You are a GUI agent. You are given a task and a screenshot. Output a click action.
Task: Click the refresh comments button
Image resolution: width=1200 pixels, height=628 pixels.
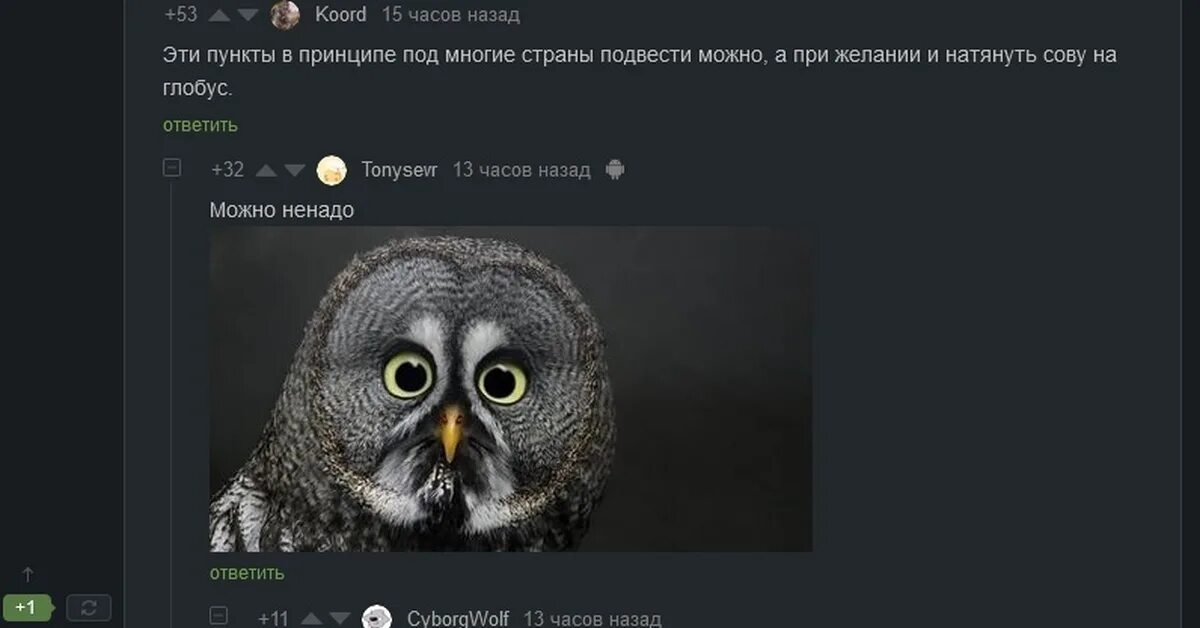89,607
